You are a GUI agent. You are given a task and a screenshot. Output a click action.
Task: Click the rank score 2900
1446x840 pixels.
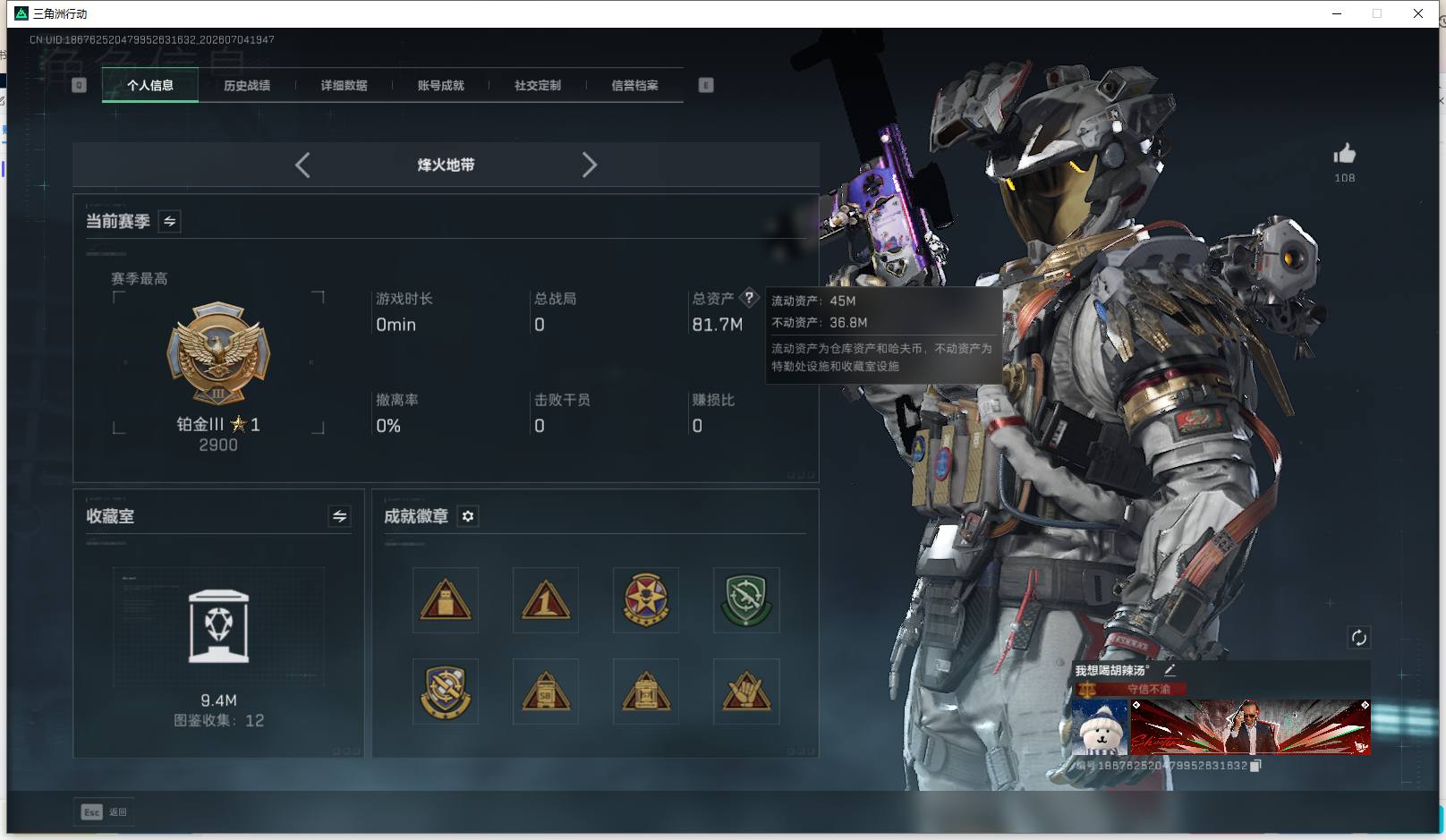click(218, 445)
